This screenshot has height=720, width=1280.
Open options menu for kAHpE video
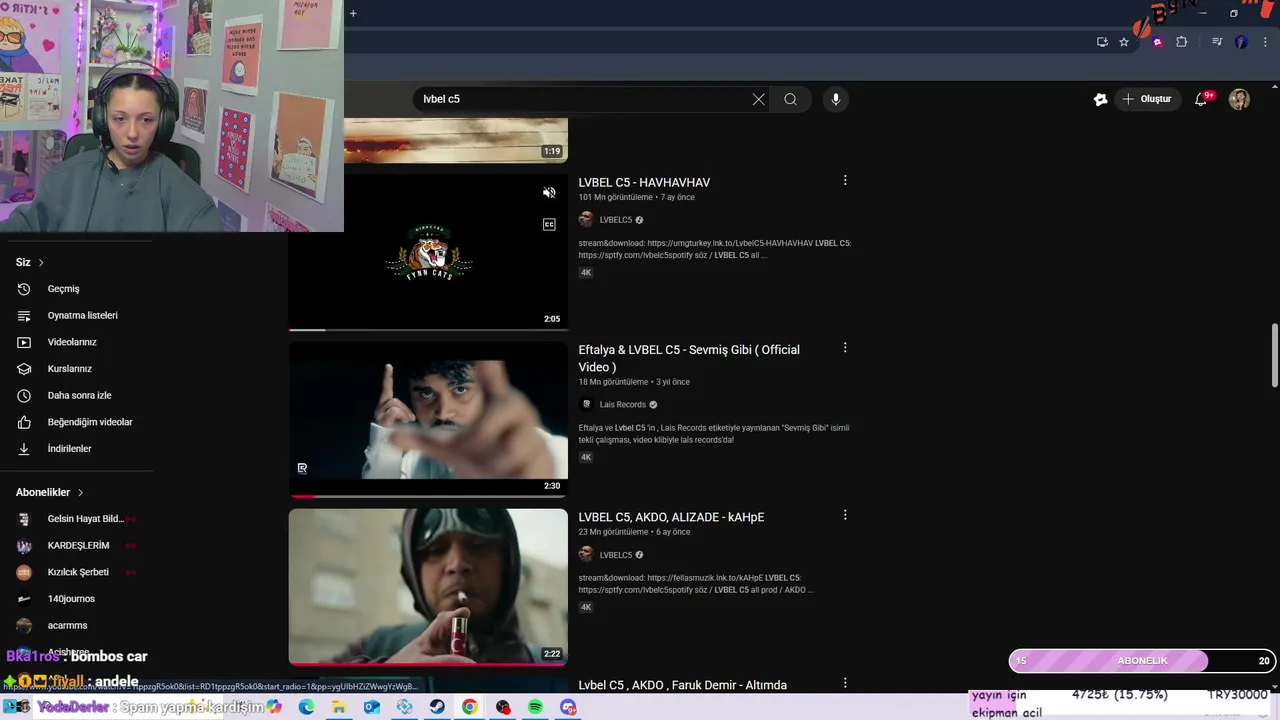pyautogui.click(x=845, y=515)
